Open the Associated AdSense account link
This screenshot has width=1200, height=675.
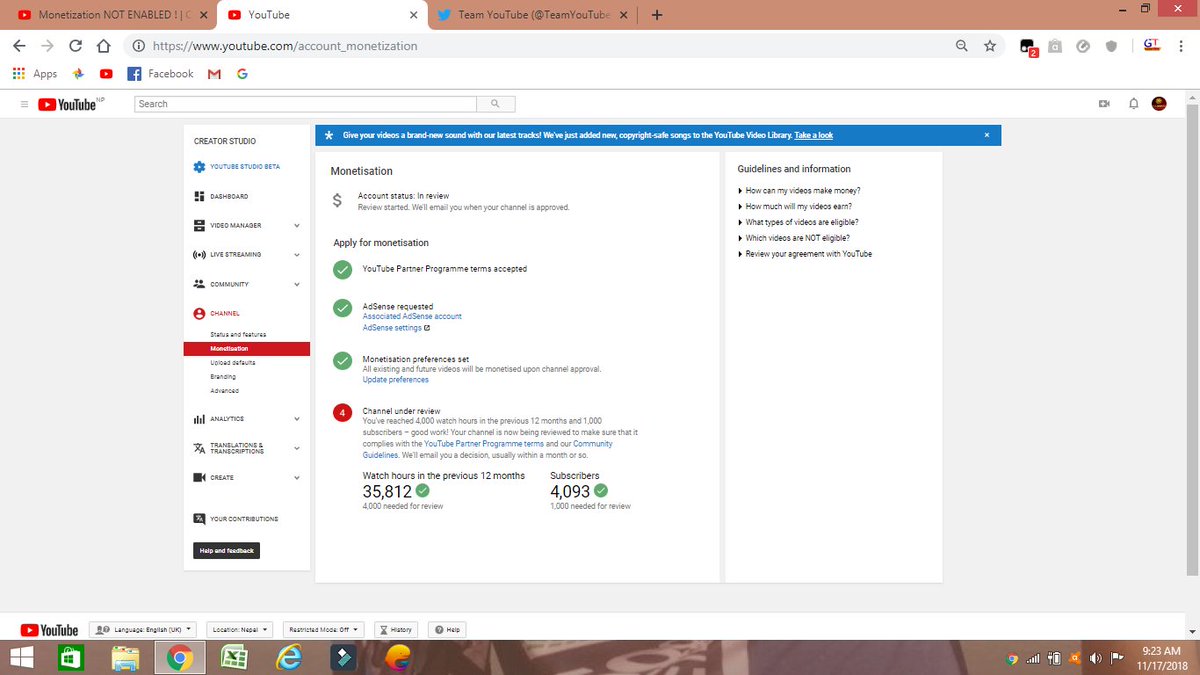412,316
